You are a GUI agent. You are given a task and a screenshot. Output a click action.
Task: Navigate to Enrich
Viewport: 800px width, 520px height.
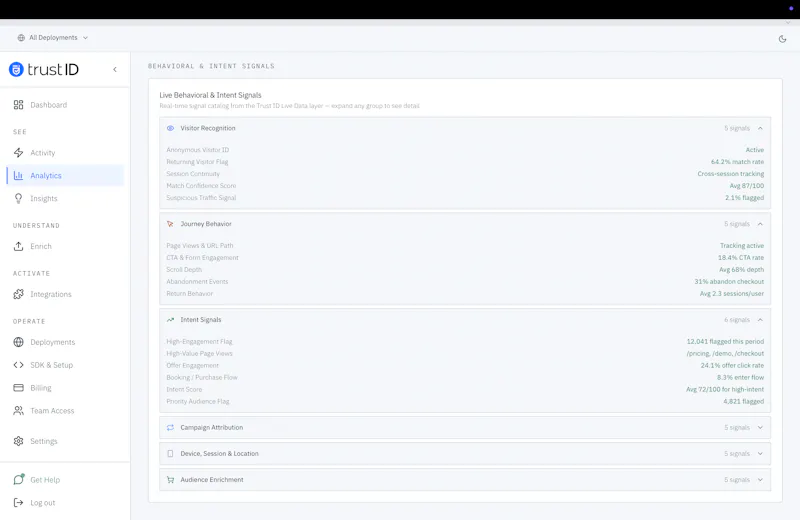[65, 246]
